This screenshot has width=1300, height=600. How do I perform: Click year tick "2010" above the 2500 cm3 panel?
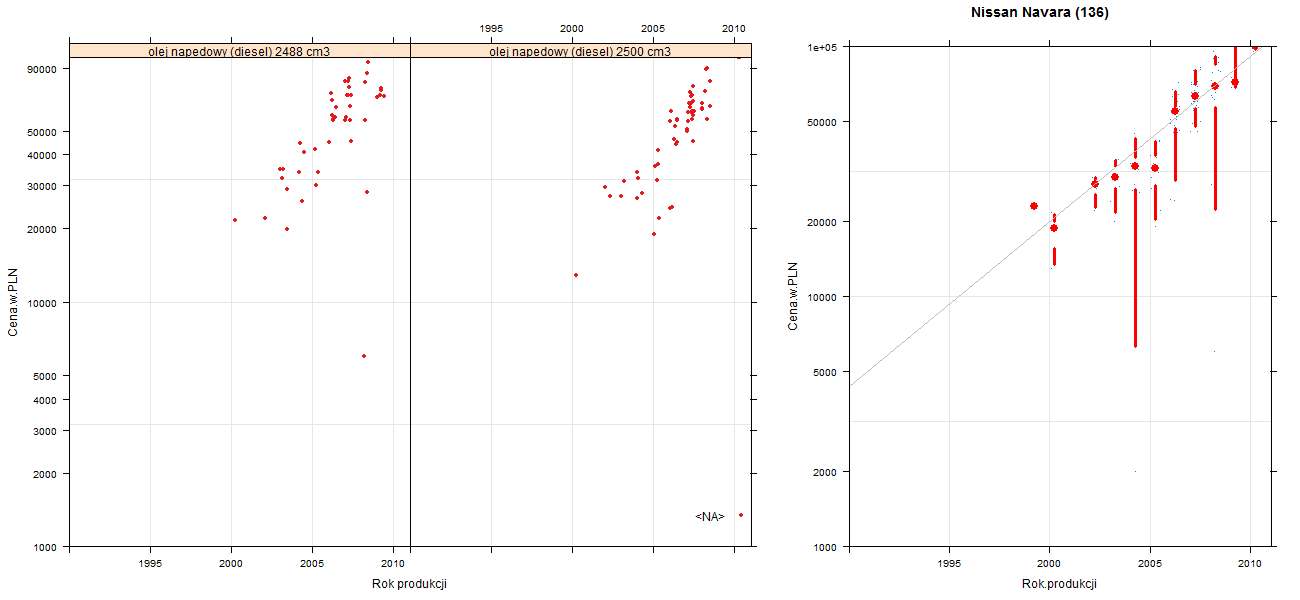(x=734, y=28)
